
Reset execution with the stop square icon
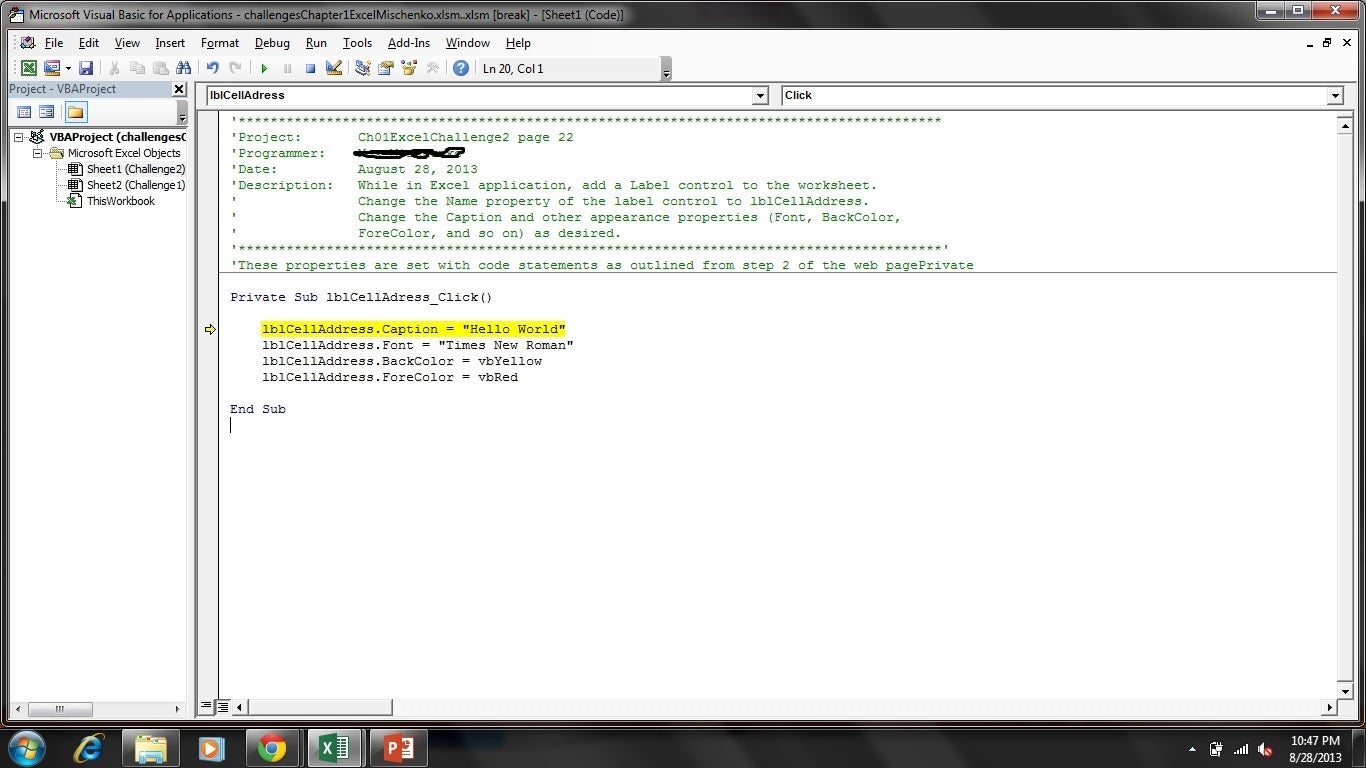(x=310, y=68)
